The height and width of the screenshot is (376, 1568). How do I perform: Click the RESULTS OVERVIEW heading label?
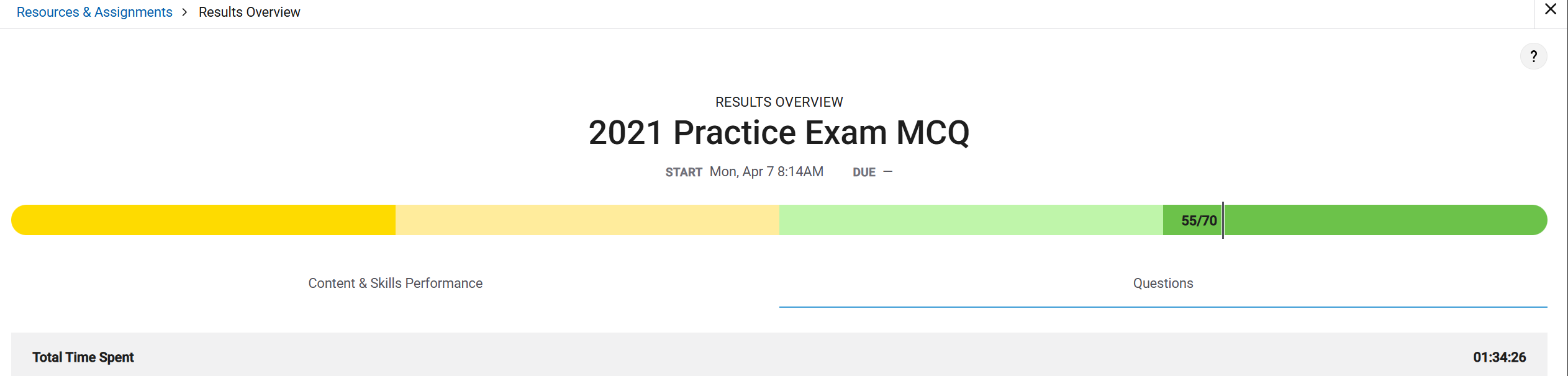779,102
